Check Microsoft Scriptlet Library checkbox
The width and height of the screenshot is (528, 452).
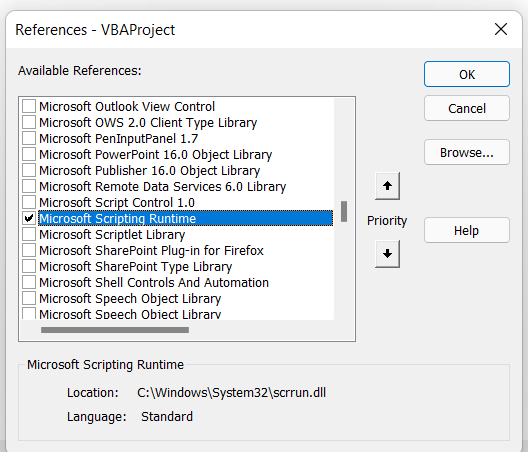click(29, 234)
